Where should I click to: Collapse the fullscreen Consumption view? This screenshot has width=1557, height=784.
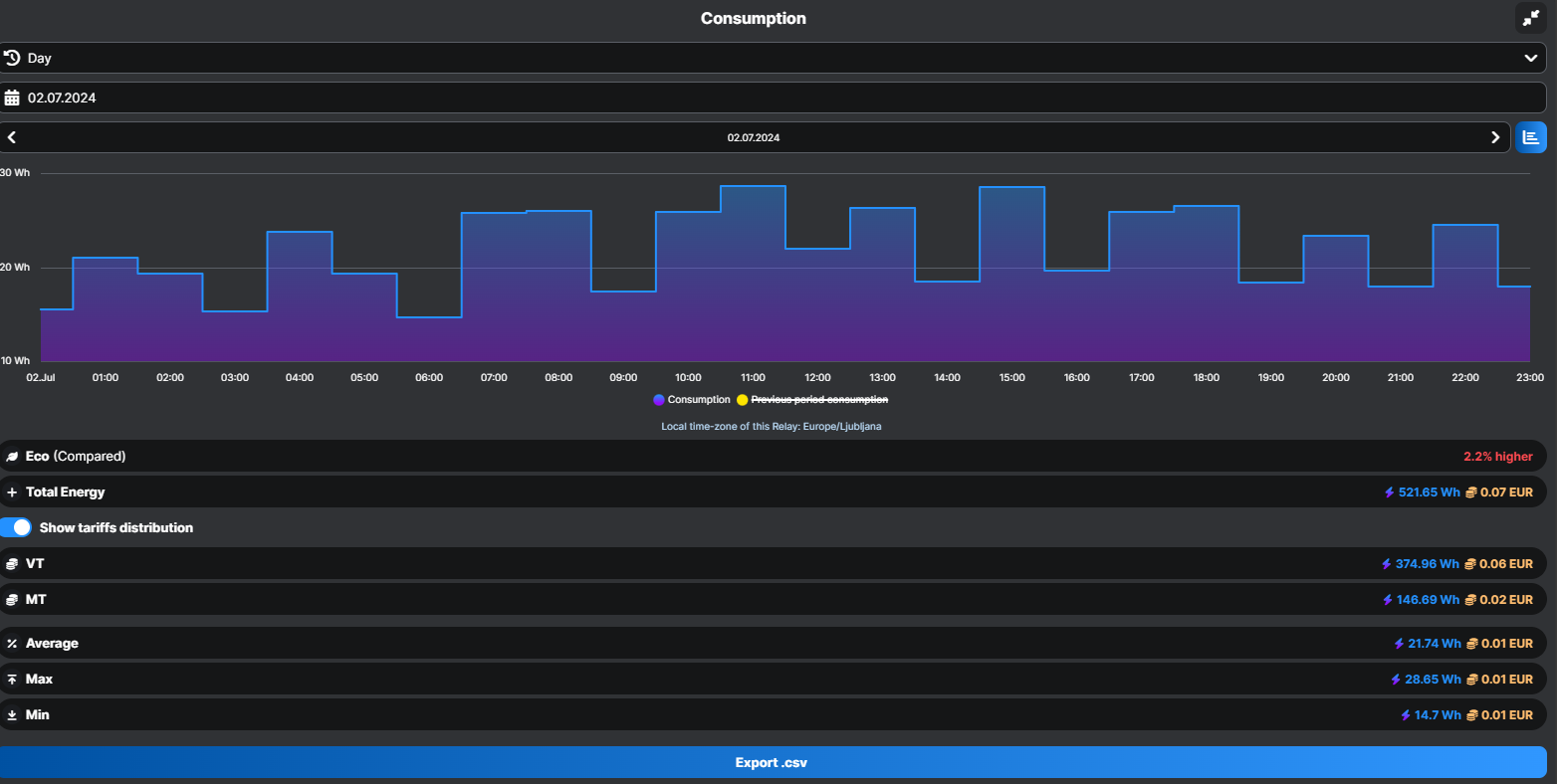pos(1530,18)
